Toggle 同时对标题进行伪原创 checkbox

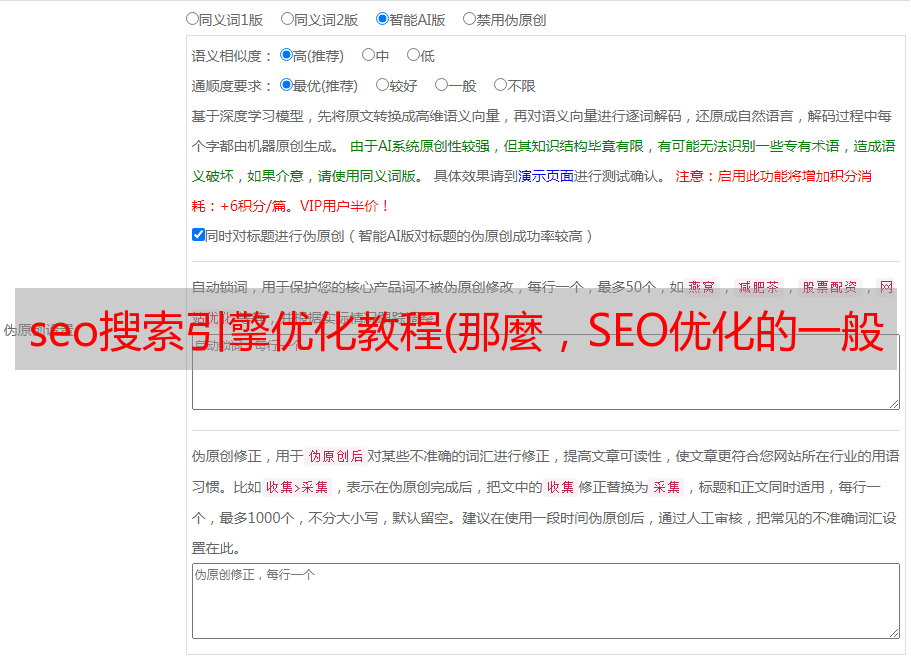(198, 235)
